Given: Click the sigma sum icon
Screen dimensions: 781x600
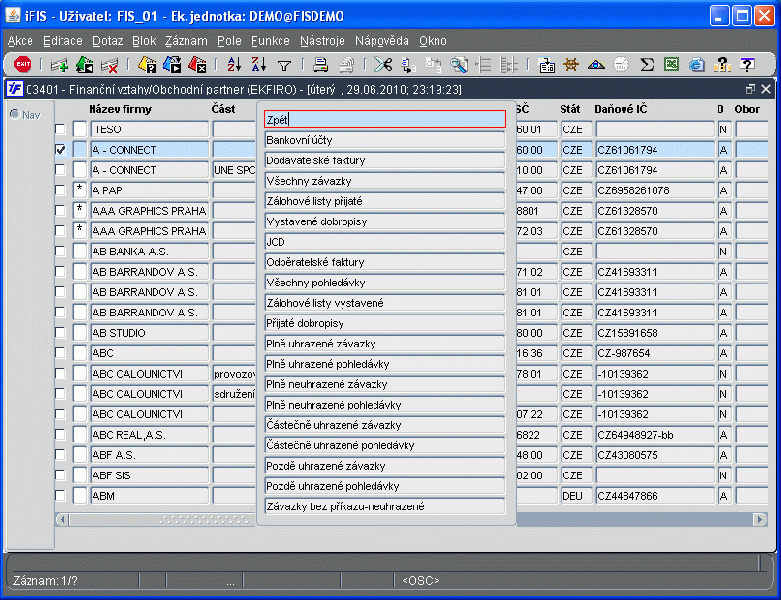Looking at the screenshot, I should [647, 65].
